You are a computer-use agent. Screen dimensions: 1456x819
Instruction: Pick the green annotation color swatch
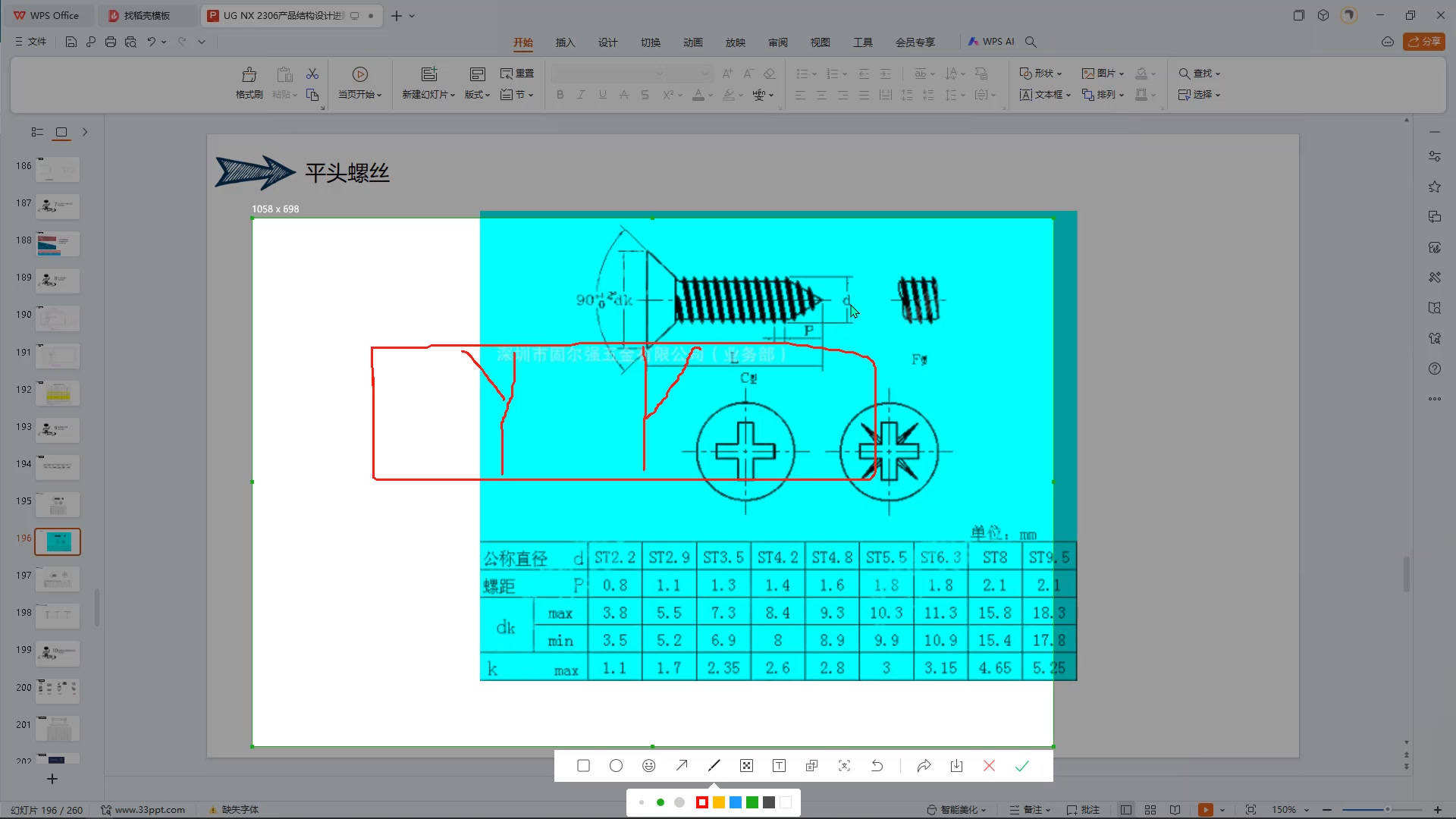point(752,802)
